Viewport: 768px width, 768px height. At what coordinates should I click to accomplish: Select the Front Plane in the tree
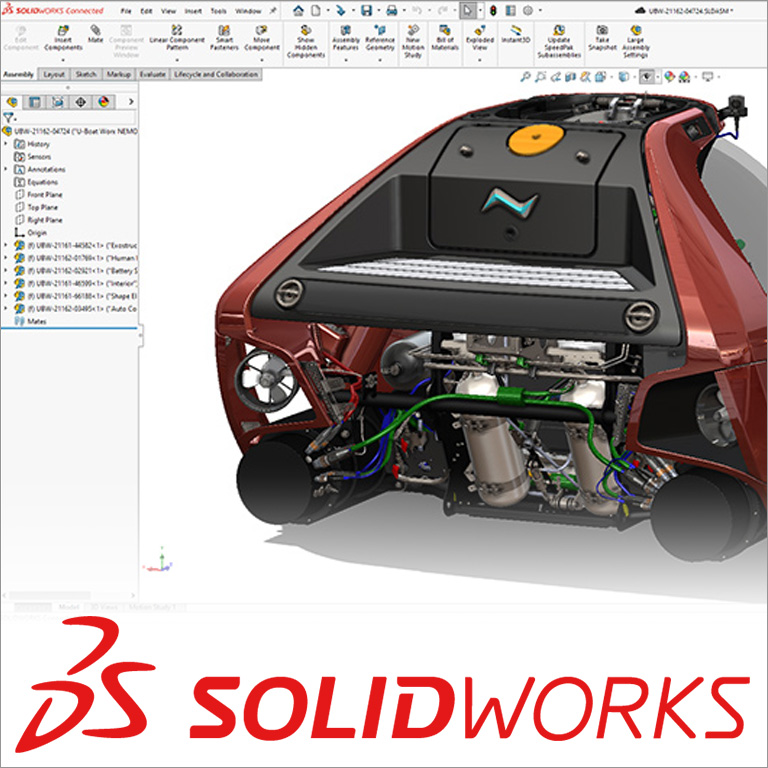point(39,194)
